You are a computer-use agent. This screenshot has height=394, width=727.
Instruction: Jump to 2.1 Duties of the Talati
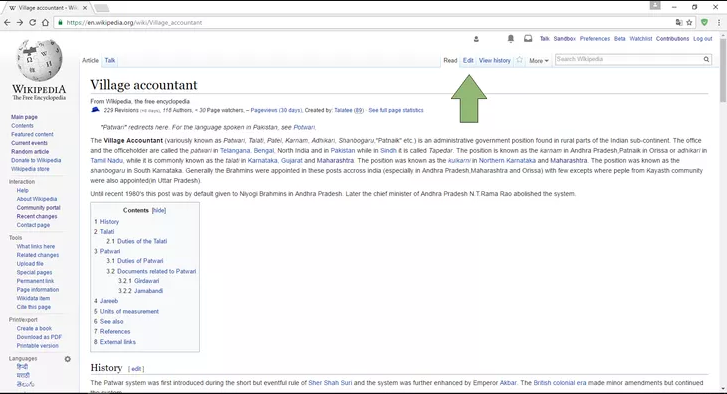click(x=136, y=241)
